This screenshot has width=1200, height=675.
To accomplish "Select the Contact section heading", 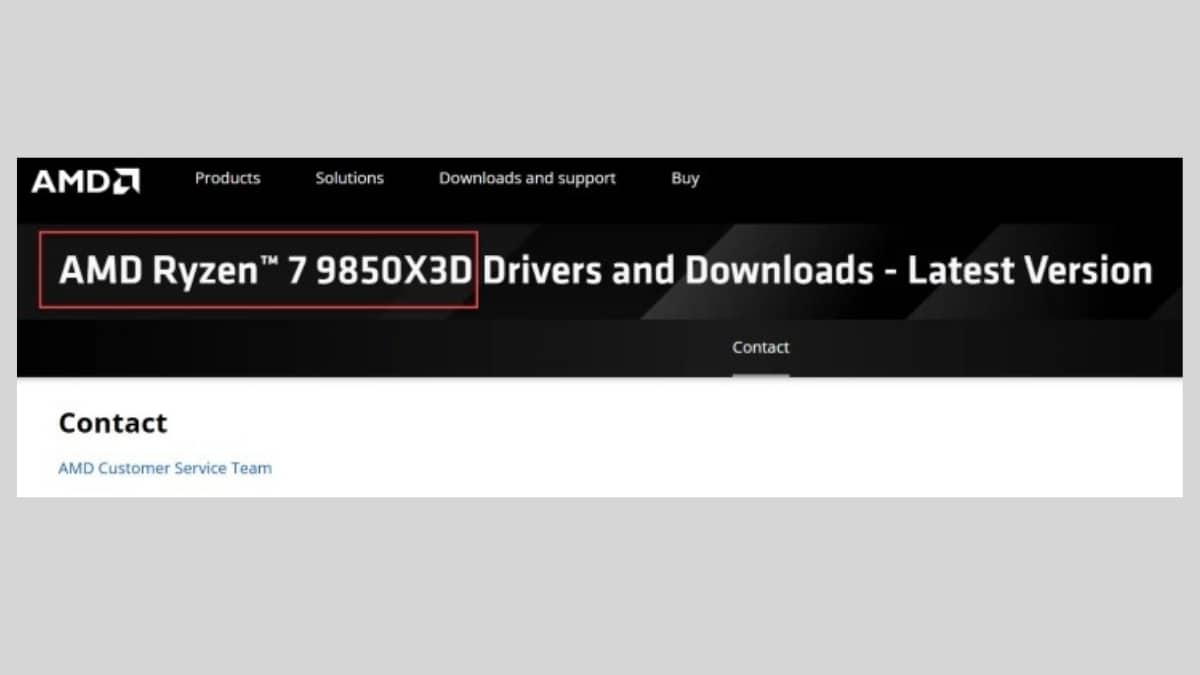I will (x=112, y=423).
